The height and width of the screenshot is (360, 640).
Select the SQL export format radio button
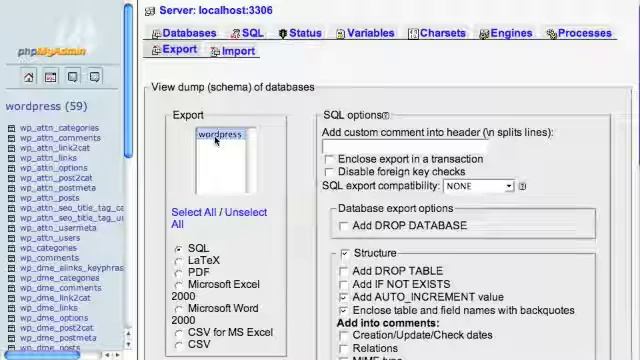(178, 249)
